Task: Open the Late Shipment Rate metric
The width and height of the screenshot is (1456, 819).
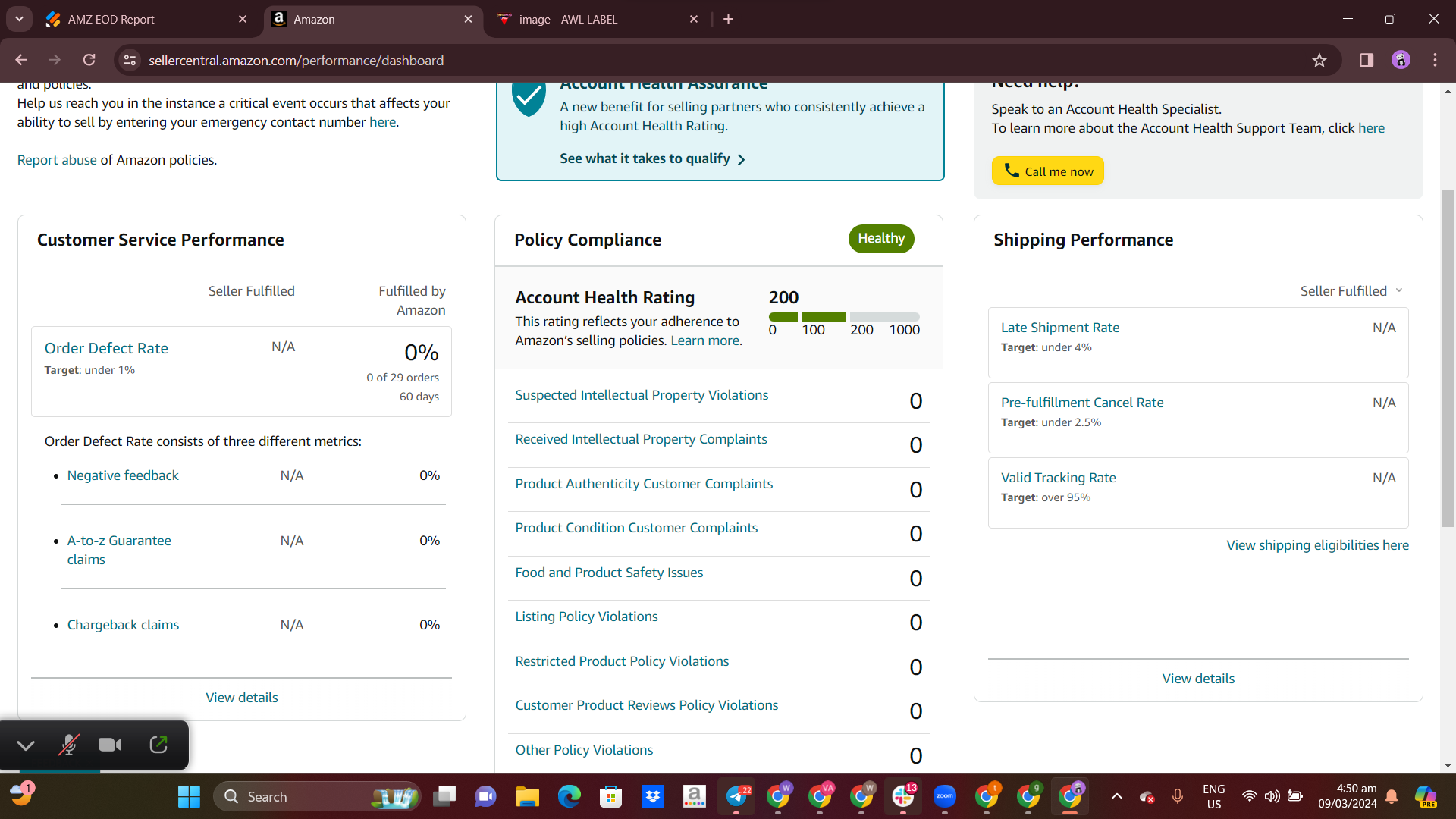Action: coord(1060,328)
